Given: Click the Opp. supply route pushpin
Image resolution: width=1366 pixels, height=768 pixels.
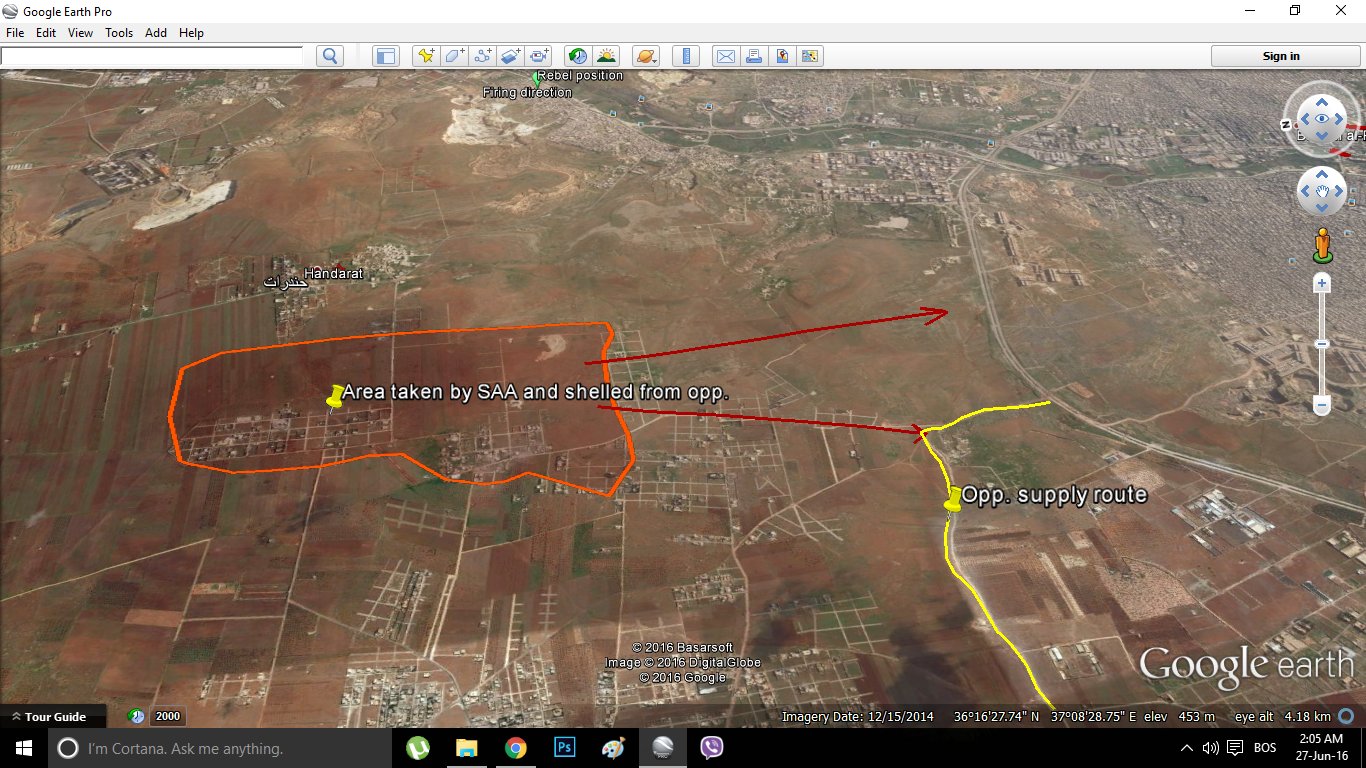Looking at the screenshot, I should click(x=953, y=499).
